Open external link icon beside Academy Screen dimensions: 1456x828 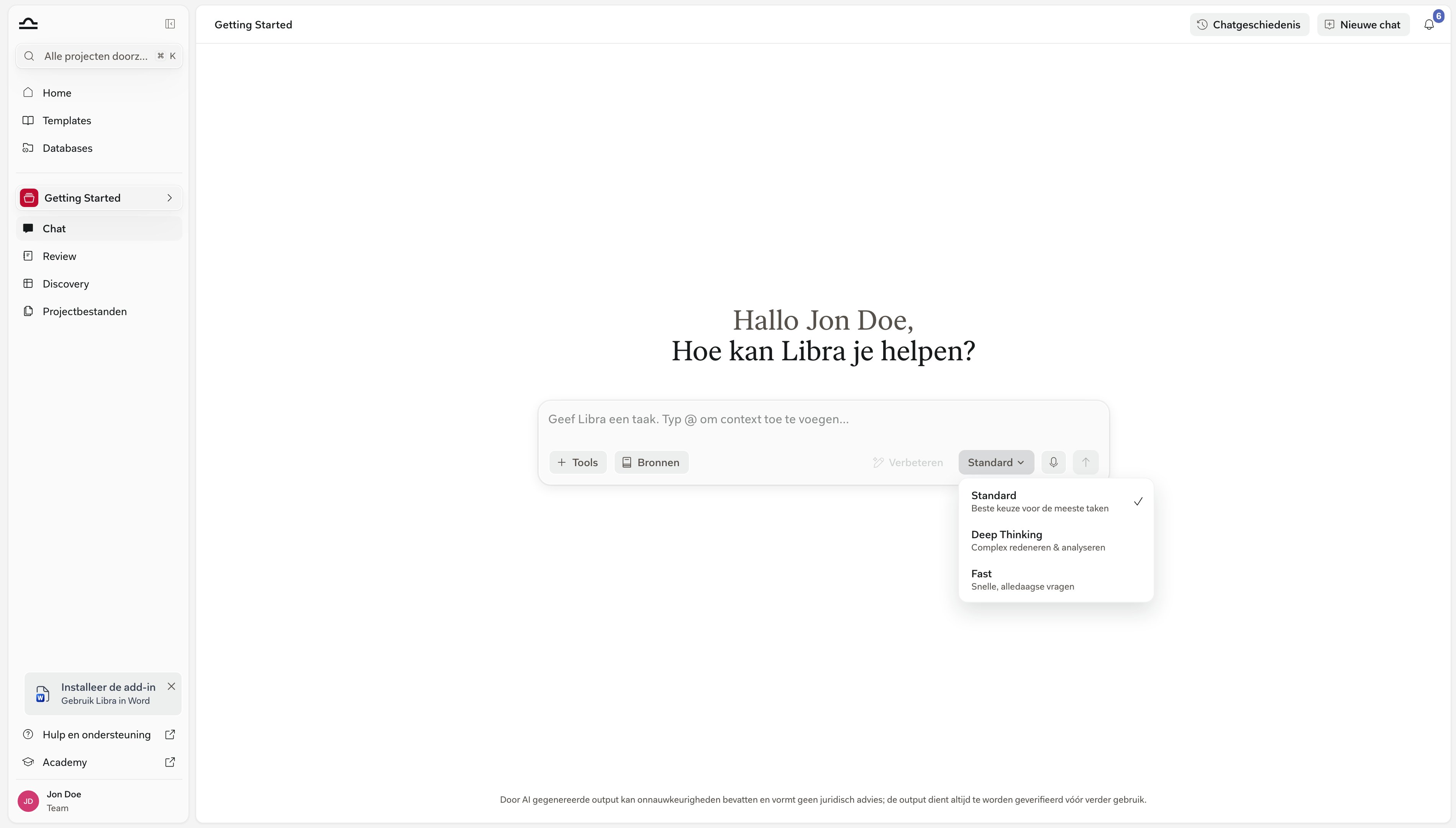pos(170,762)
